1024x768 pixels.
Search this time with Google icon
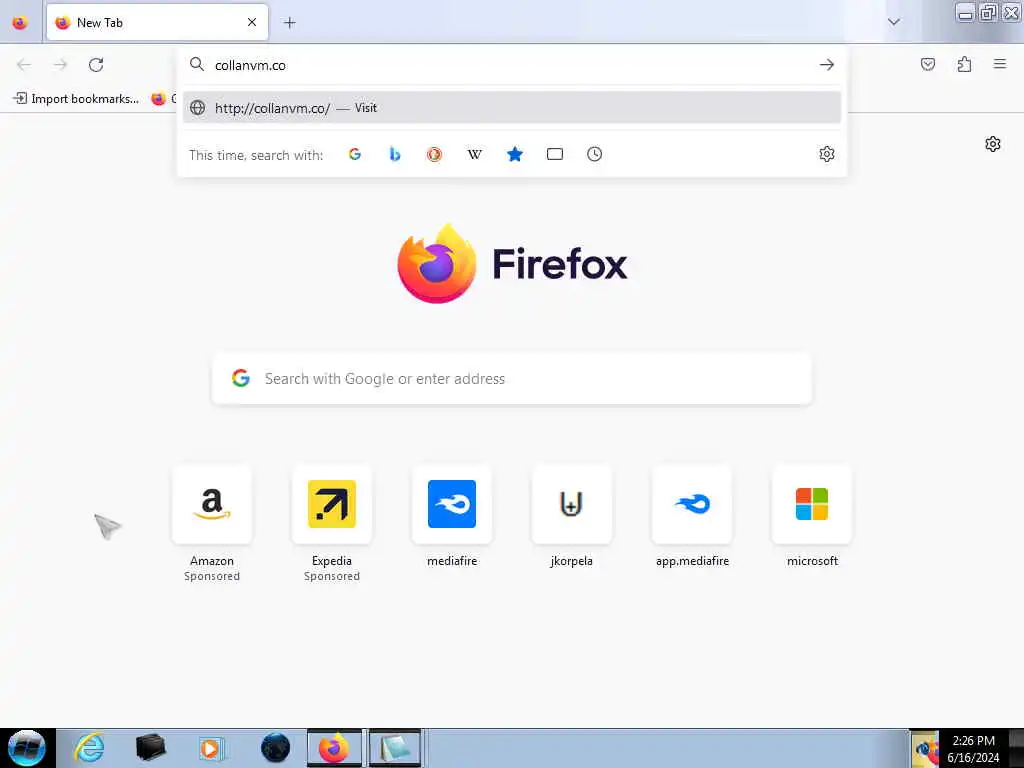355,154
